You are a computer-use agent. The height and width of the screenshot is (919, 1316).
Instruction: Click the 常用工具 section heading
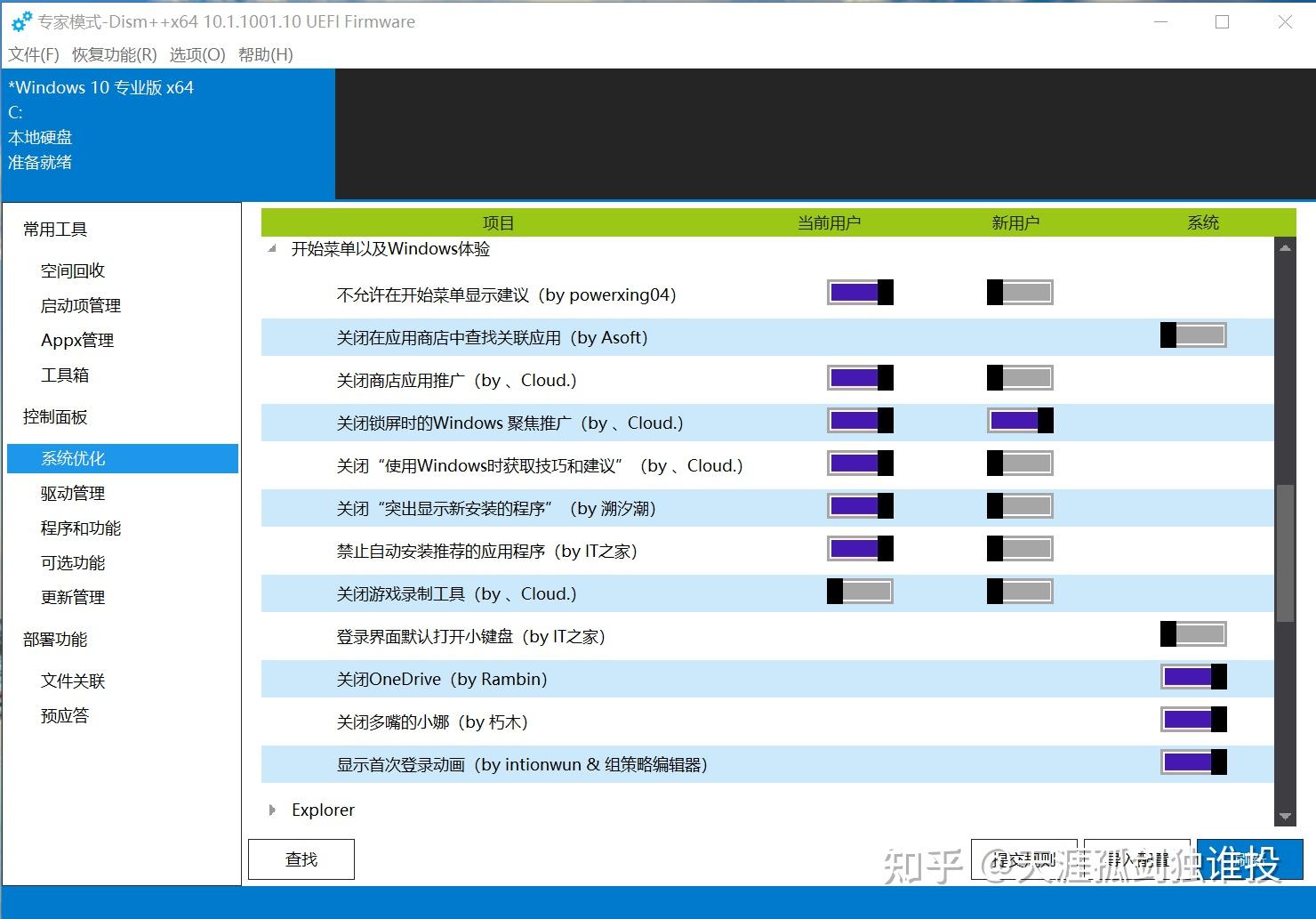(x=55, y=230)
